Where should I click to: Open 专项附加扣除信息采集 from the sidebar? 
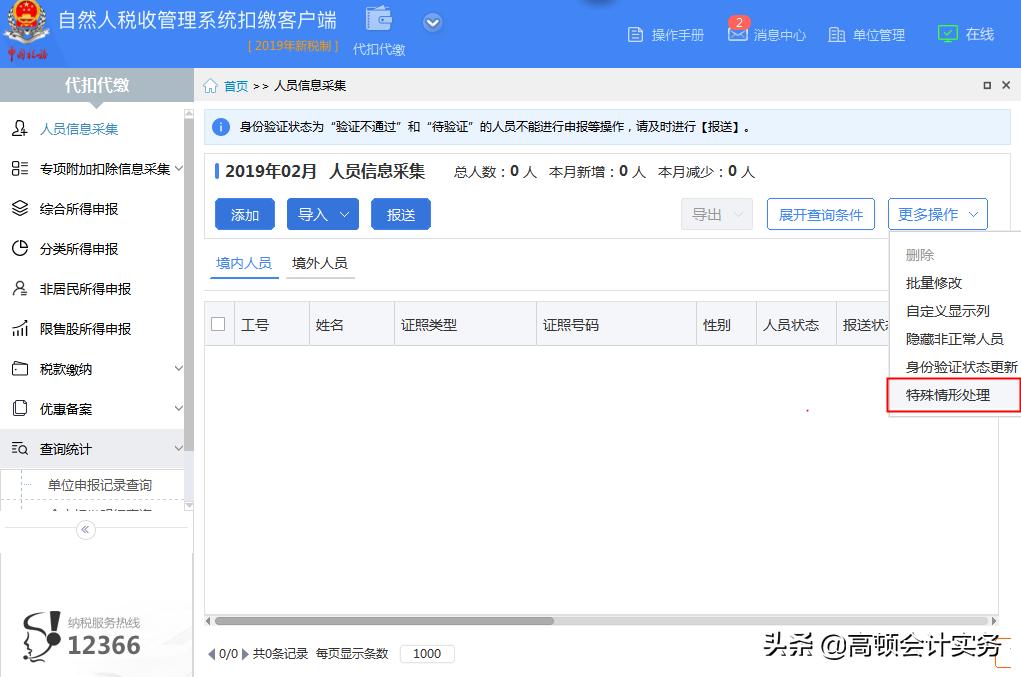coord(100,168)
